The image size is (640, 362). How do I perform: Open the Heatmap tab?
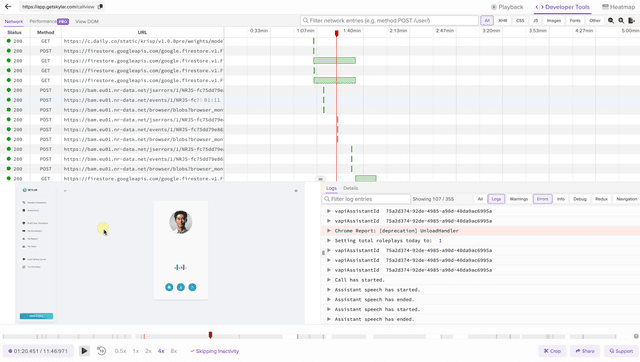tap(619, 7)
